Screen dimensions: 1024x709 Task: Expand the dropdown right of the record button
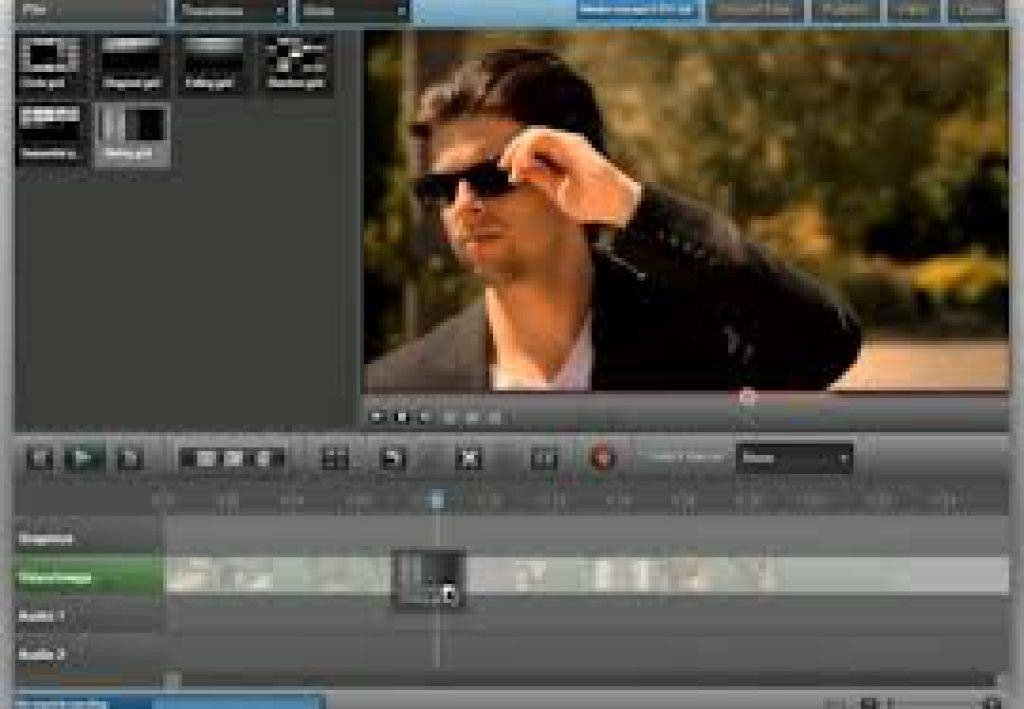click(794, 459)
